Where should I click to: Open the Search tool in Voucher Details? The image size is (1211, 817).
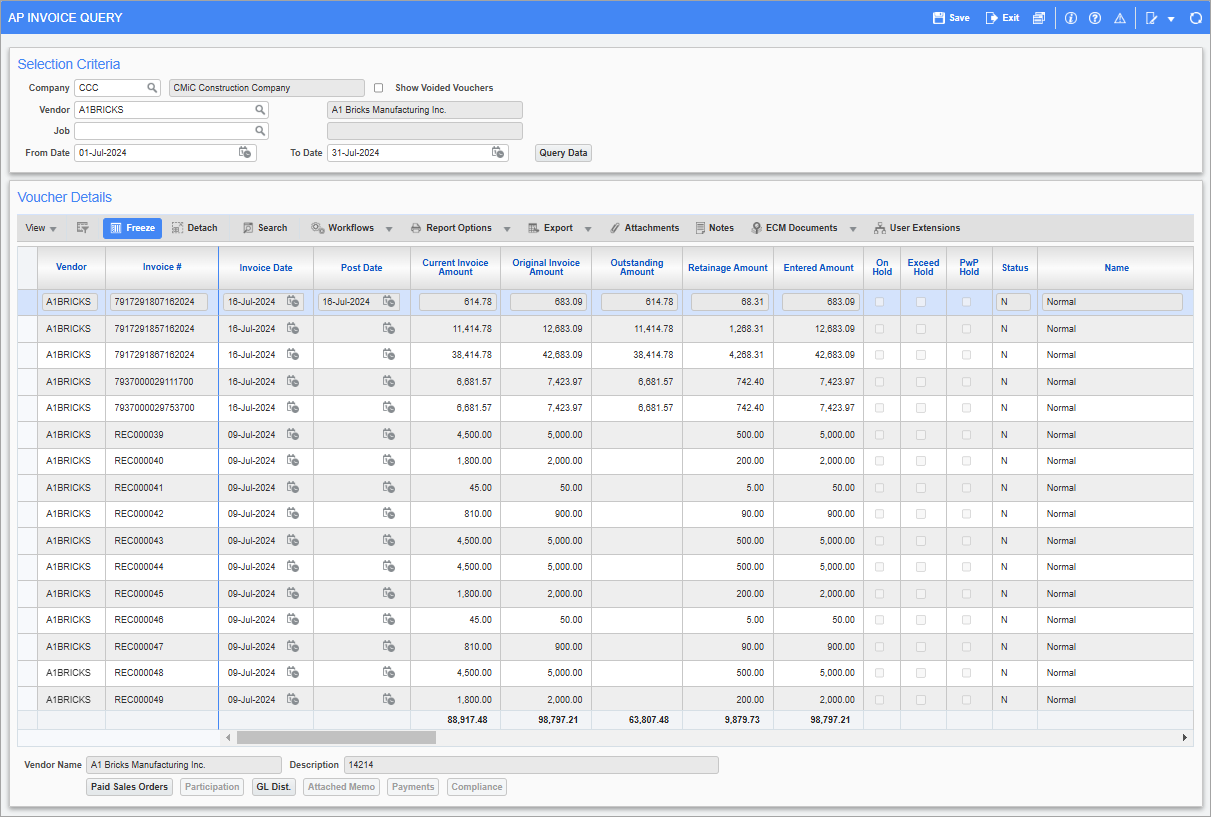(264, 228)
